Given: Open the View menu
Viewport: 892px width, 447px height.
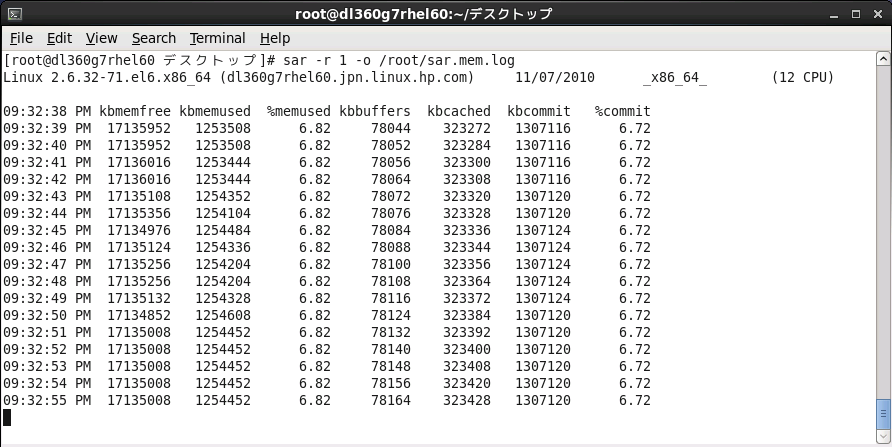Looking at the screenshot, I should 102,38.
